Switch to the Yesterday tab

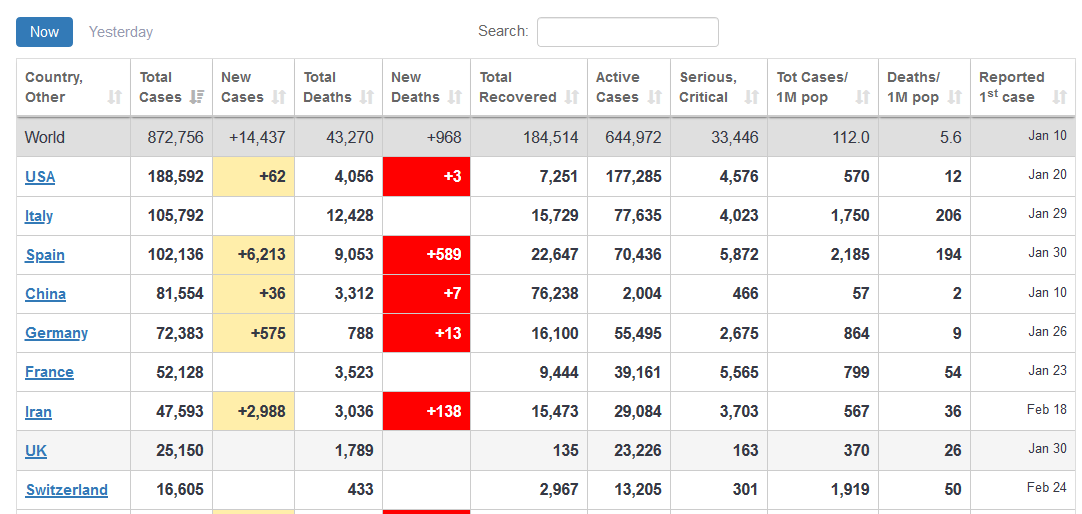pyautogui.click(x=121, y=32)
